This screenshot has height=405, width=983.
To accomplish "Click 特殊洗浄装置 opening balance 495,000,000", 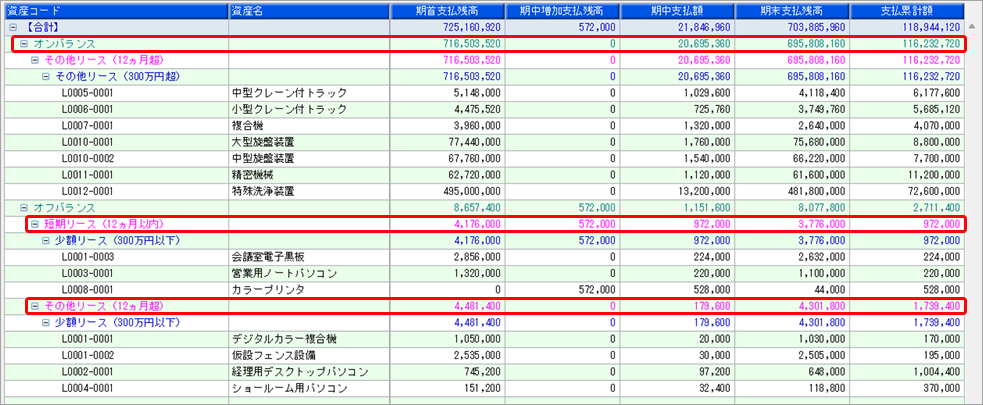I will click(x=473, y=191).
